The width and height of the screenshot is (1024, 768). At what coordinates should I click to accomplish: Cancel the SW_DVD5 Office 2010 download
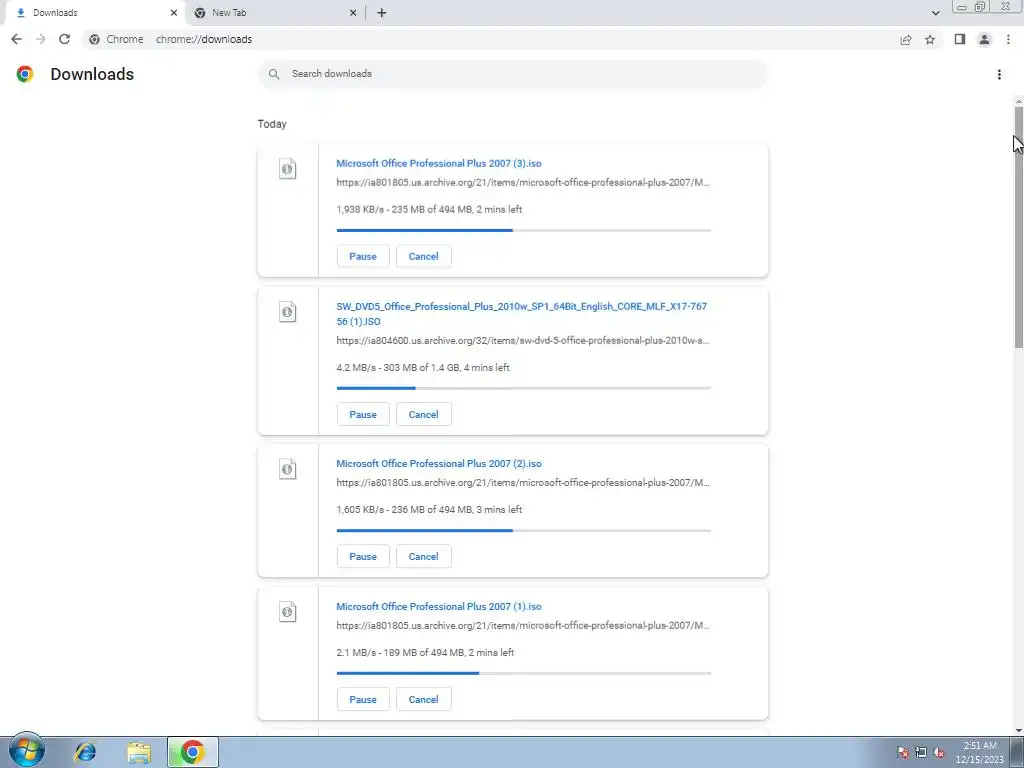(x=423, y=414)
